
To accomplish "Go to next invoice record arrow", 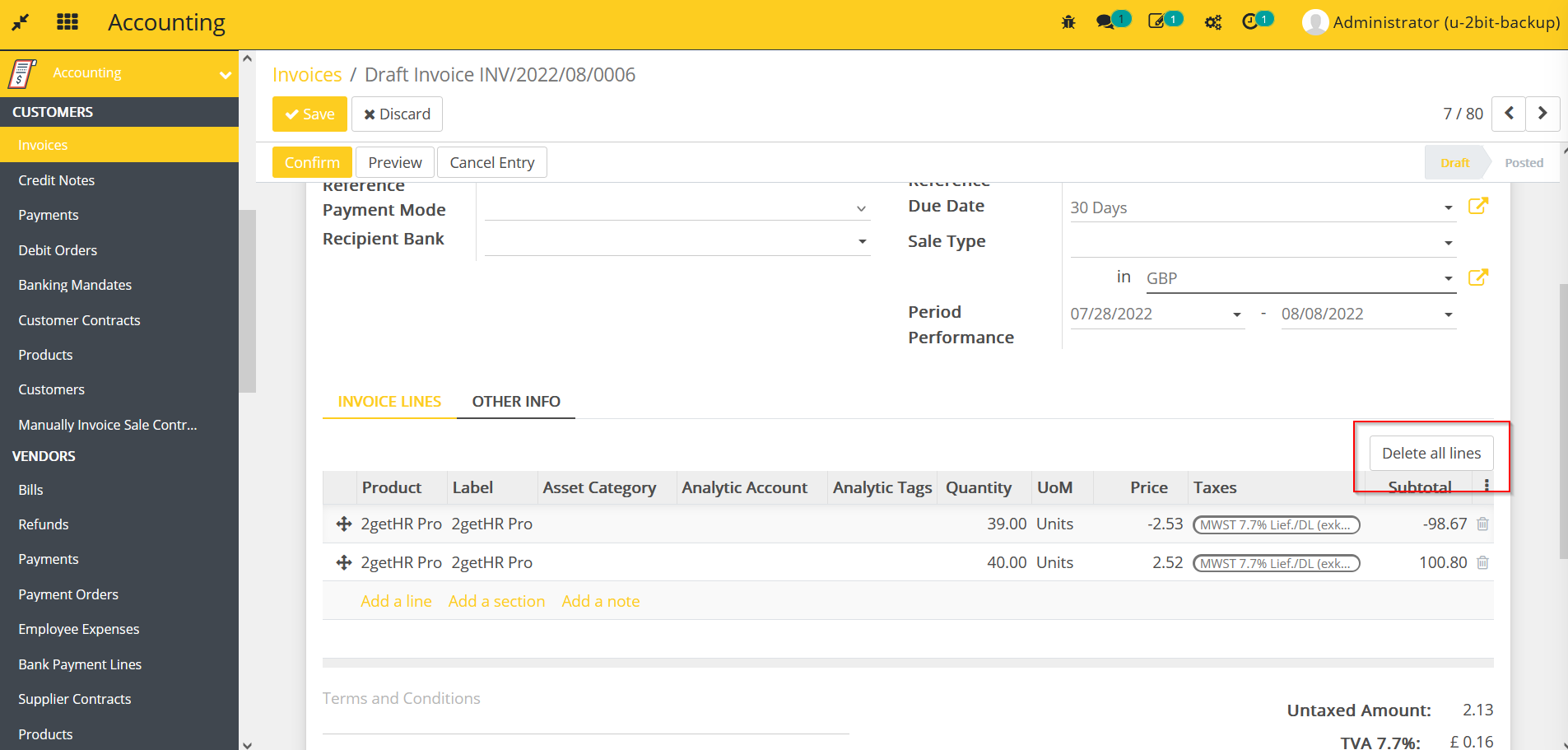I will pyautogui.click(x=1542, y=114).
